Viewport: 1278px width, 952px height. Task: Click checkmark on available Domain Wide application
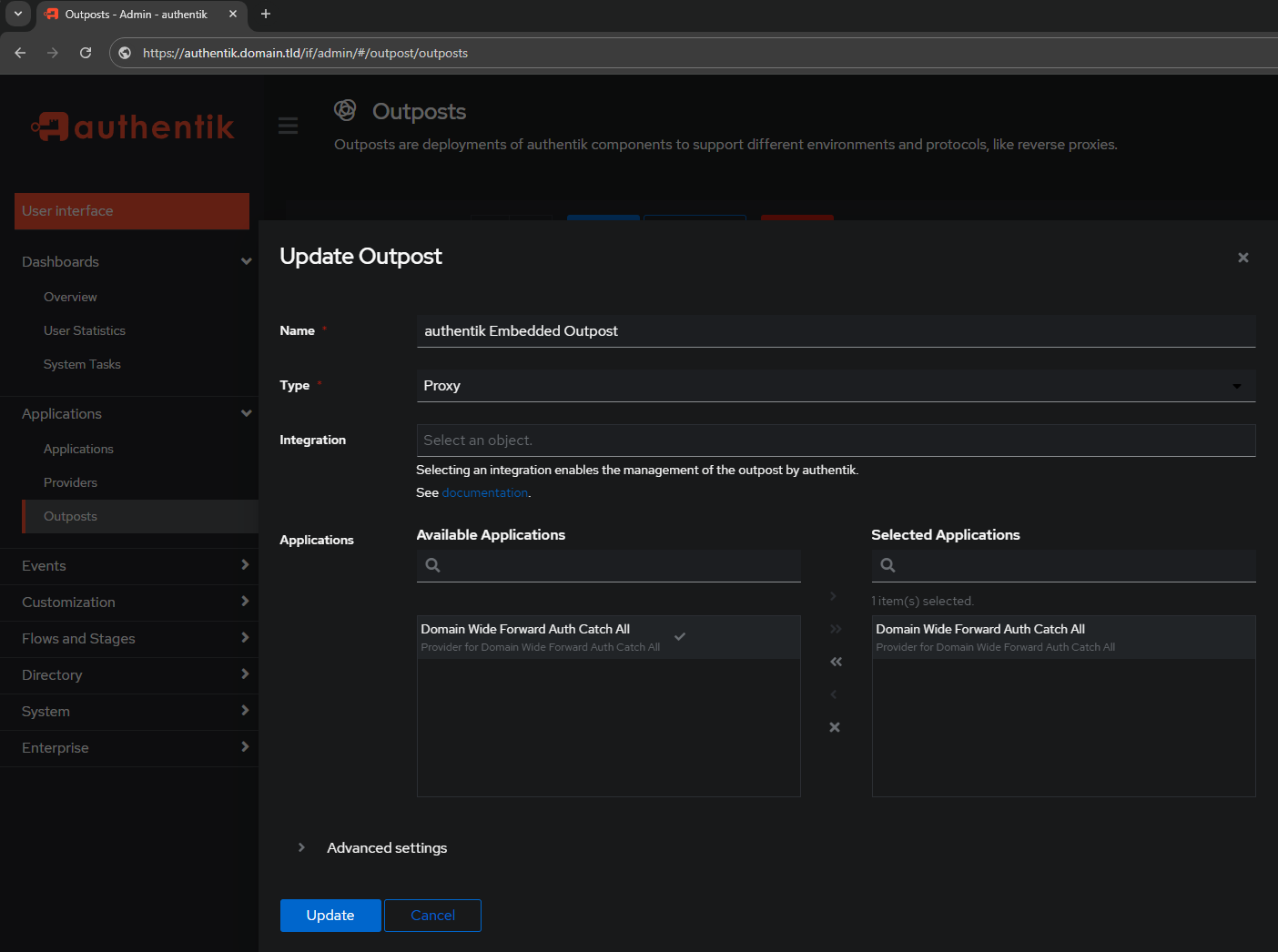tap(680, 636)
